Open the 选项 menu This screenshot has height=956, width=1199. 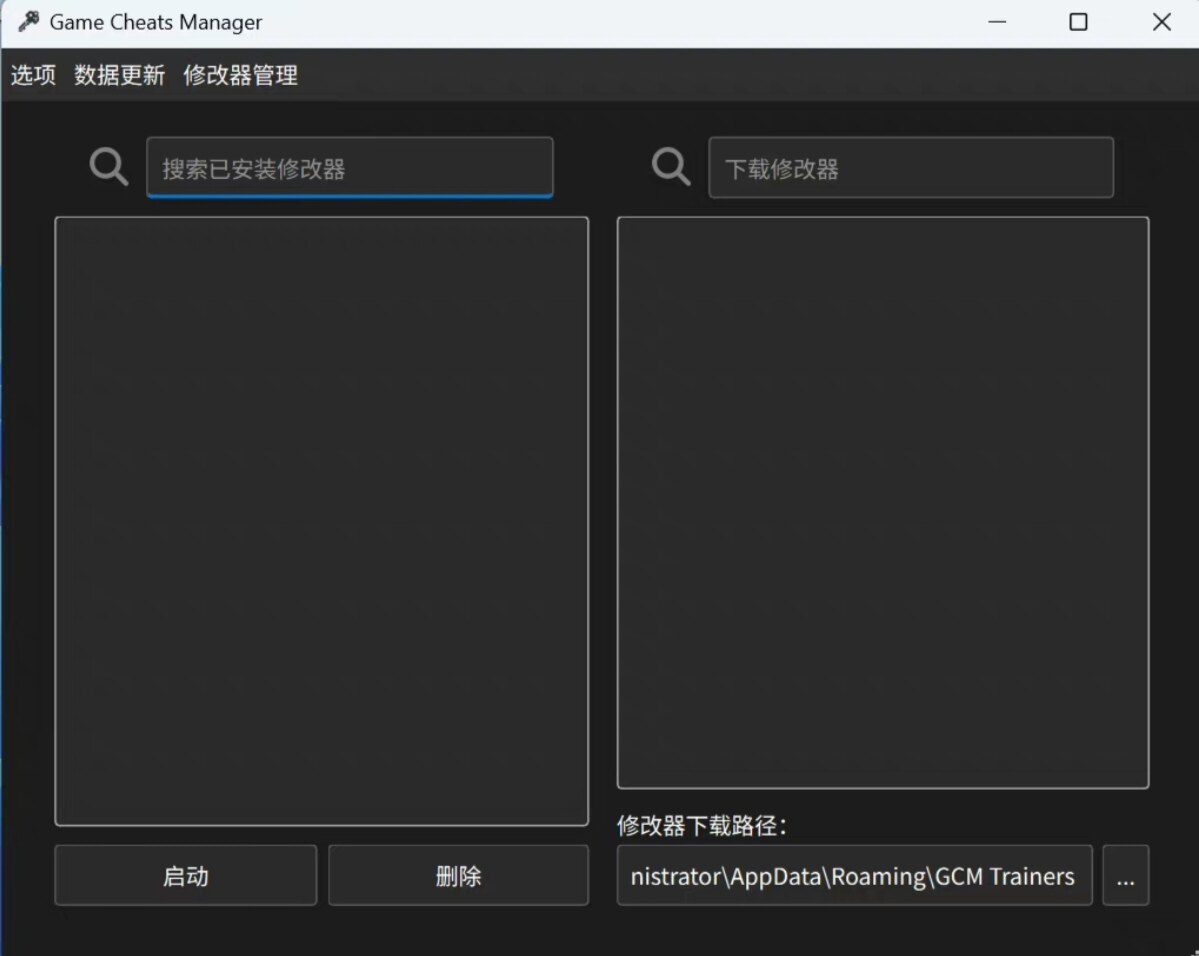click(x=32, y=75)
